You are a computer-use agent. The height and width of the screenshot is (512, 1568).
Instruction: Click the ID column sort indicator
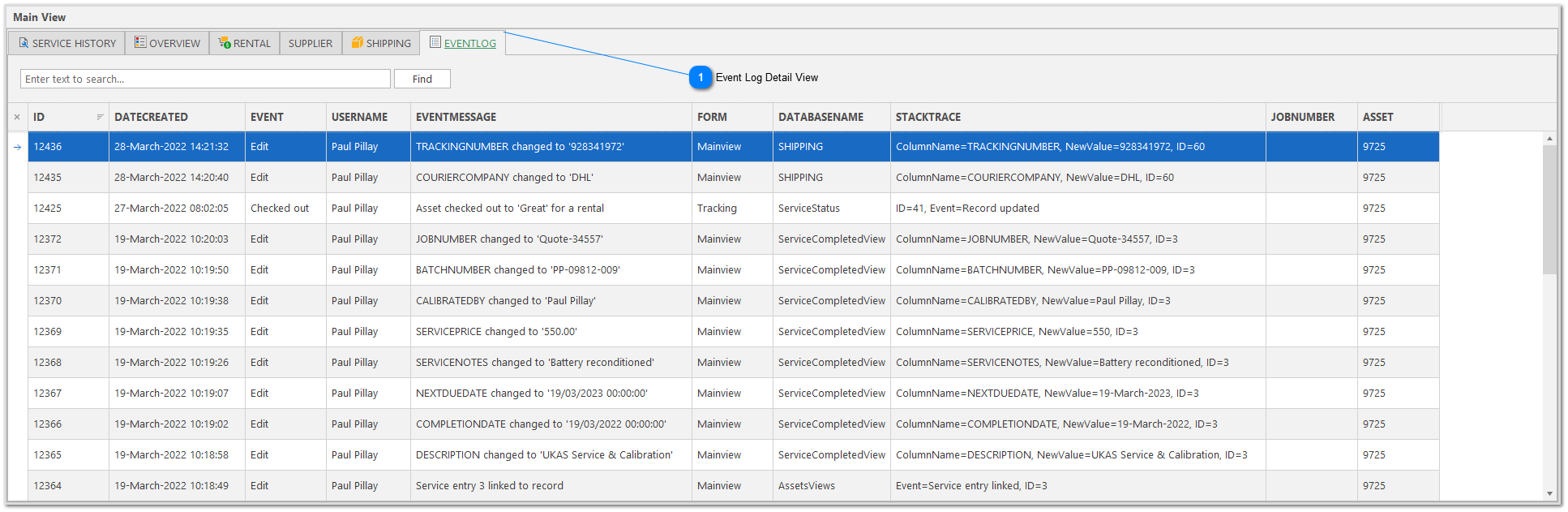coord(100,117)
